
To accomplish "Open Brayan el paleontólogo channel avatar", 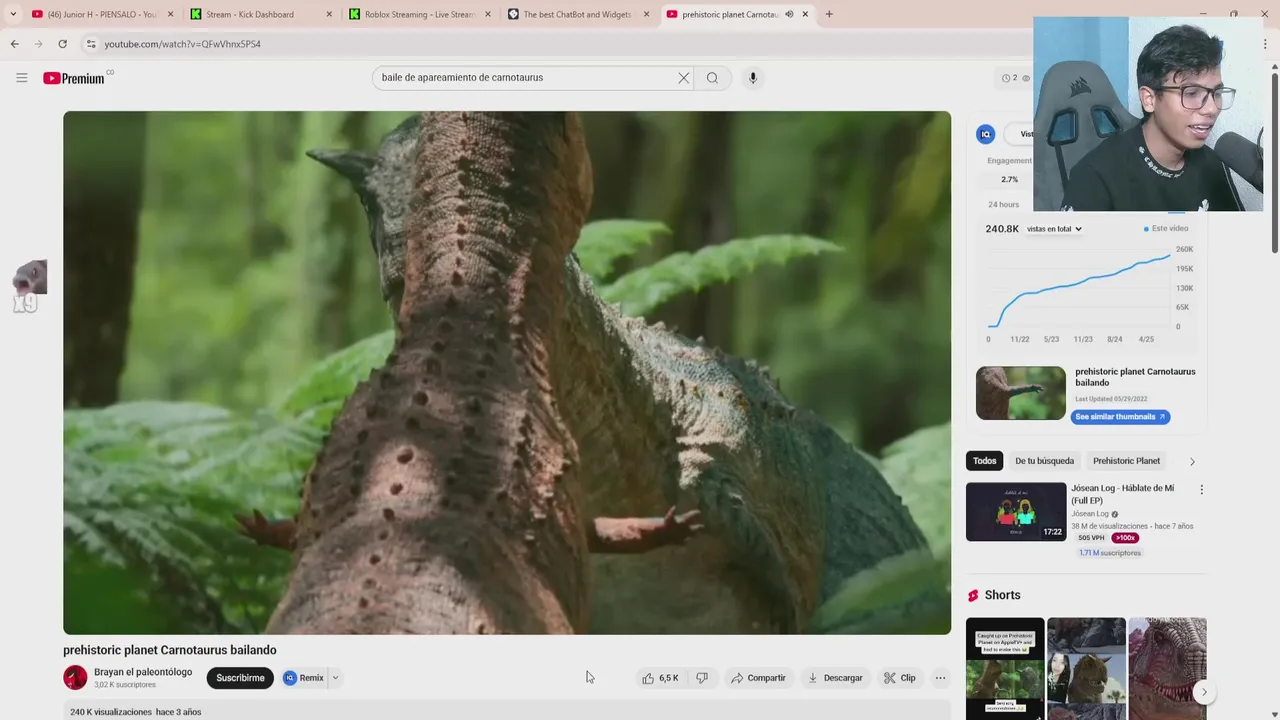I will pyautogui.click(x=75, y=678).
